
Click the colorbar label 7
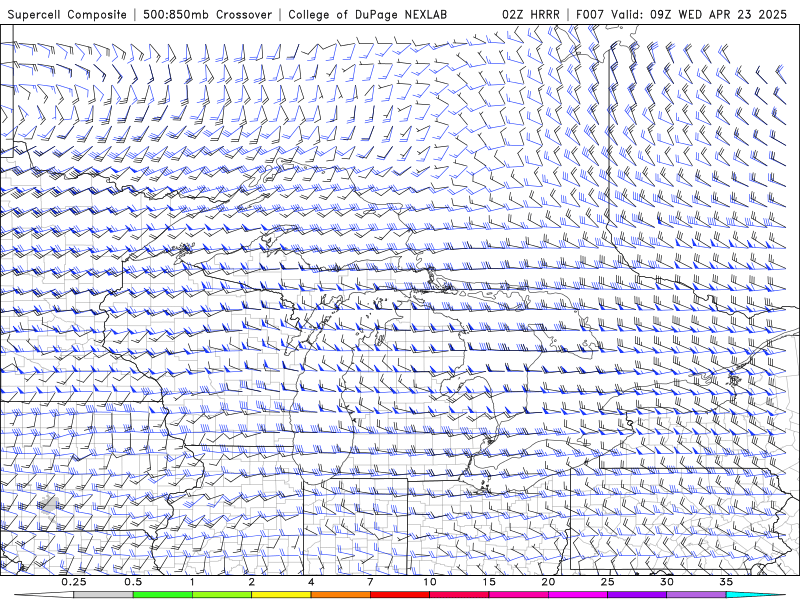point(370,582)
